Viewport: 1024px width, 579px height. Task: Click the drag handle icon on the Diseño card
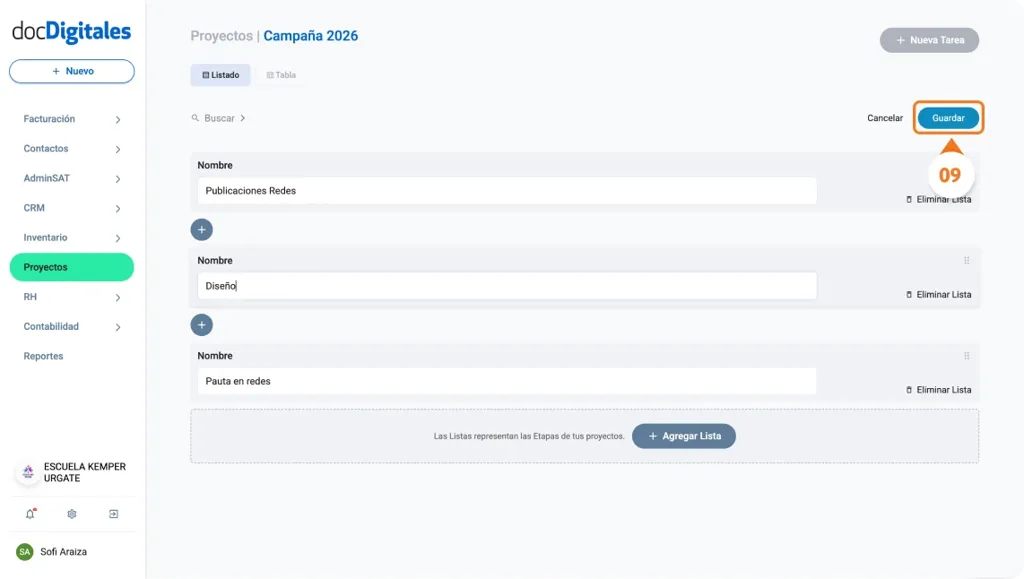tap(966, 259)
